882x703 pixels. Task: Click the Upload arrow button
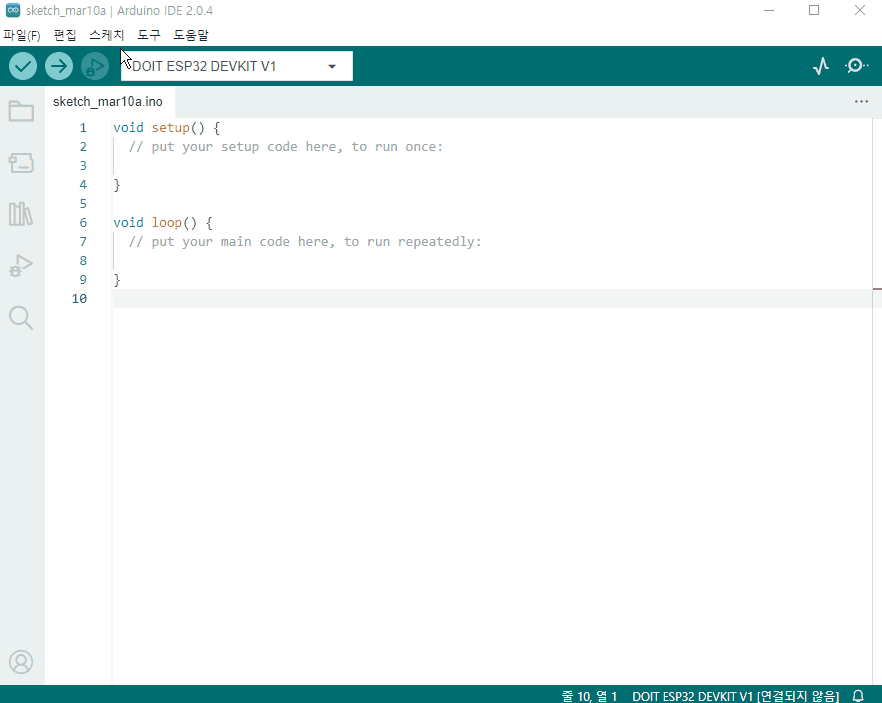pos(58,66)
